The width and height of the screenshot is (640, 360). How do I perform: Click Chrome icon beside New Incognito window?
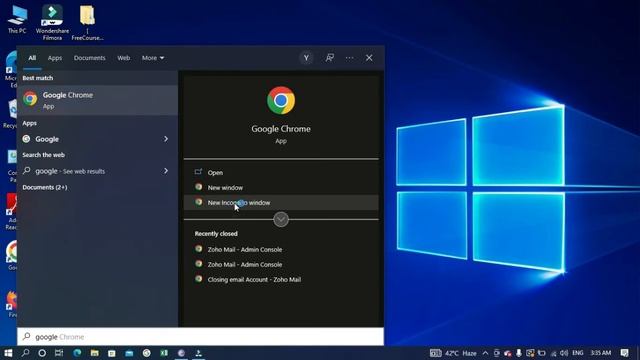tap(199, 202)
